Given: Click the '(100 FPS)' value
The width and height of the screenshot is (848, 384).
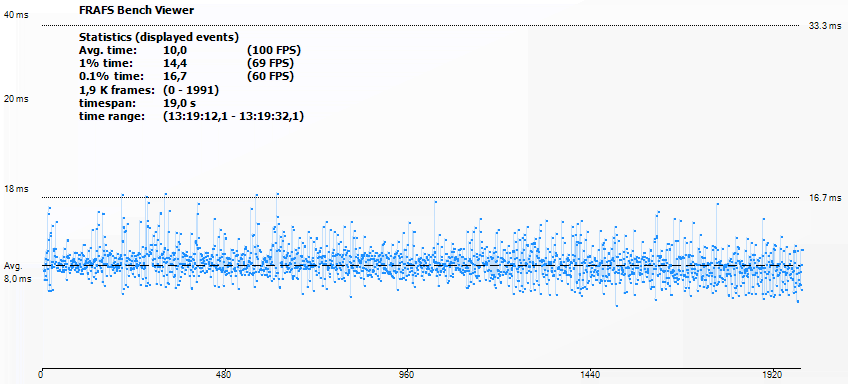Looking at the screenshot, I should point(274,50).
